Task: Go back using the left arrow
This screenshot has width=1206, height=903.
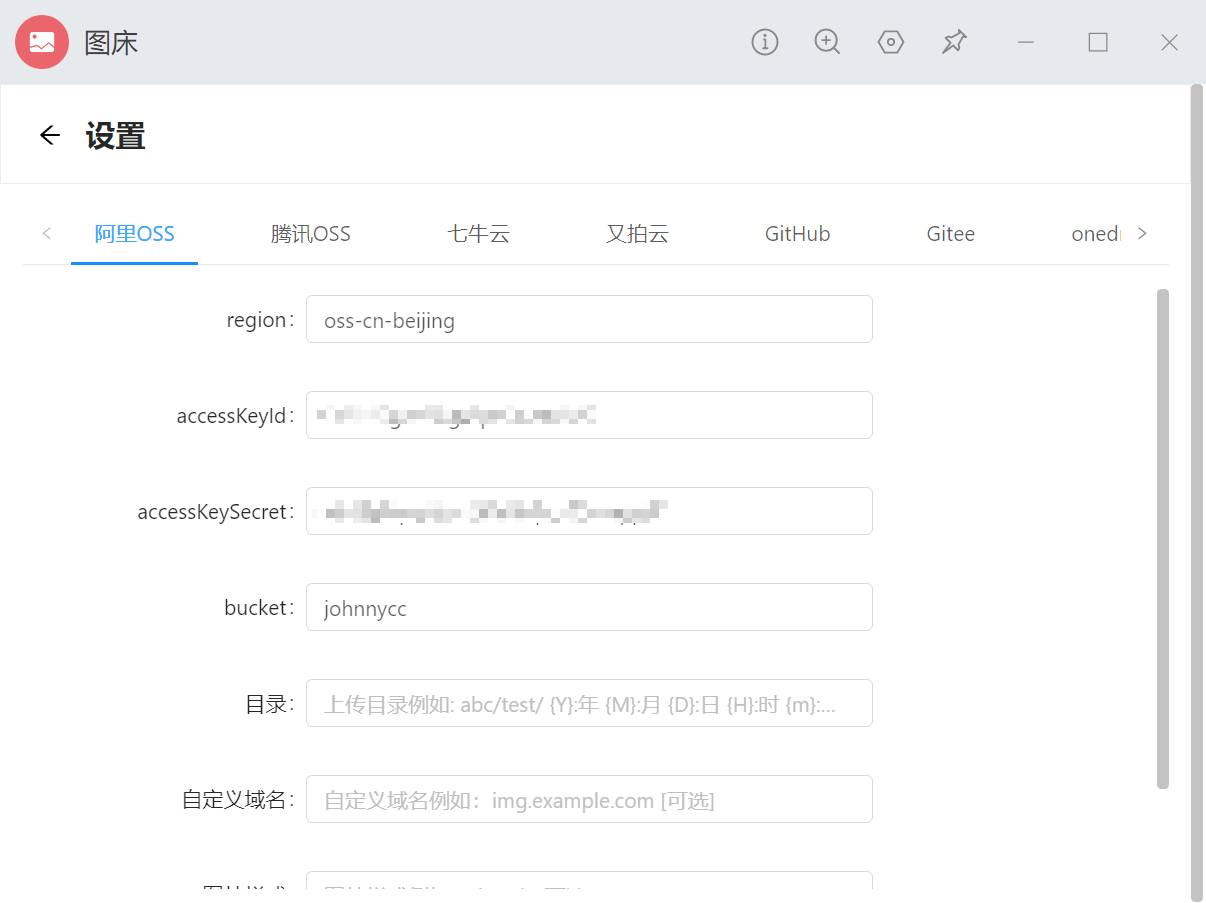Action: click(x=49, y=135)
